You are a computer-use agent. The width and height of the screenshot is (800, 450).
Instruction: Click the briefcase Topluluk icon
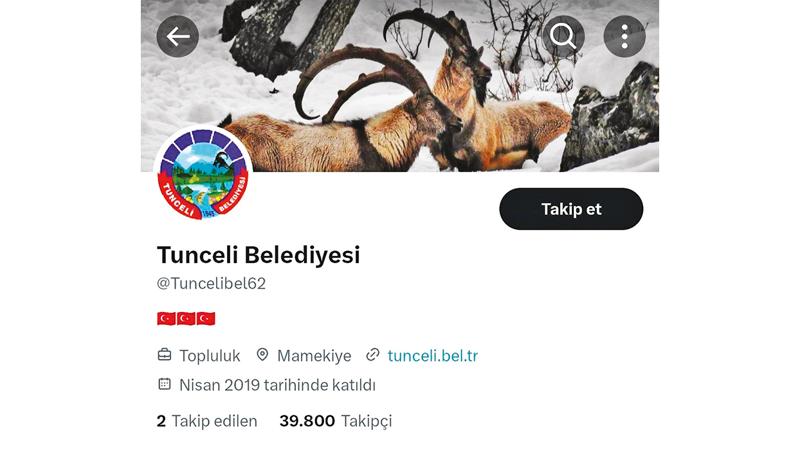coord(164,355)
